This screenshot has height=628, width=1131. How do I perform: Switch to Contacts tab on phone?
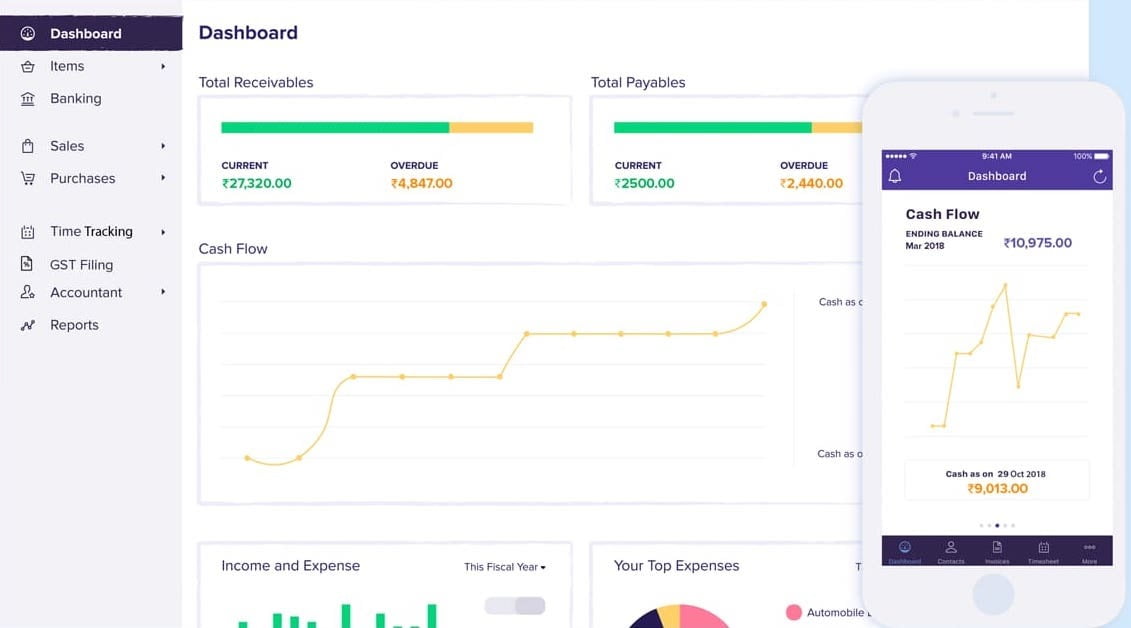(951, 552)
